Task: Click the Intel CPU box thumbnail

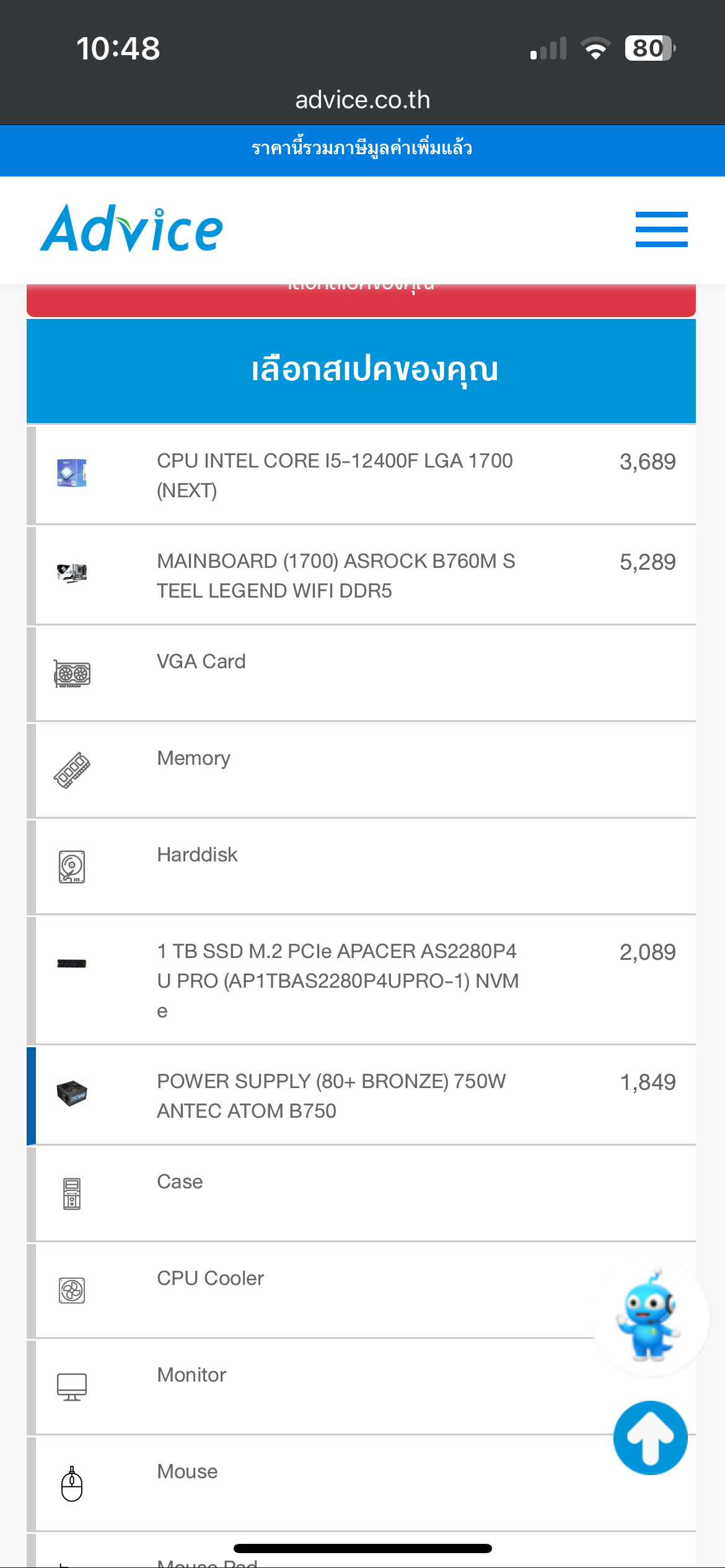Action: tap(72, 473)
